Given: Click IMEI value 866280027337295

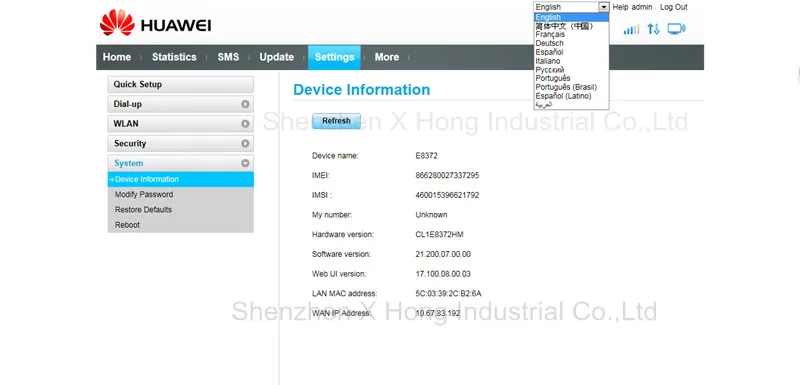Looking at the screenshot, I should coord(447,175).
